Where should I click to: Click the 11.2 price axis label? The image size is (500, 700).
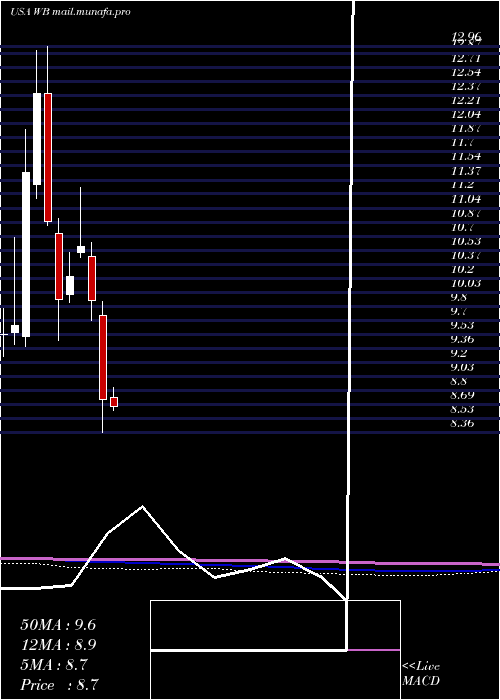coord(462,185)
